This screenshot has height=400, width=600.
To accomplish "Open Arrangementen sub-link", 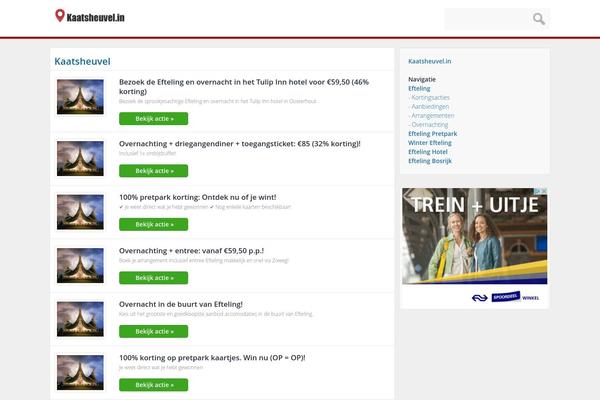I will point(431,116).
